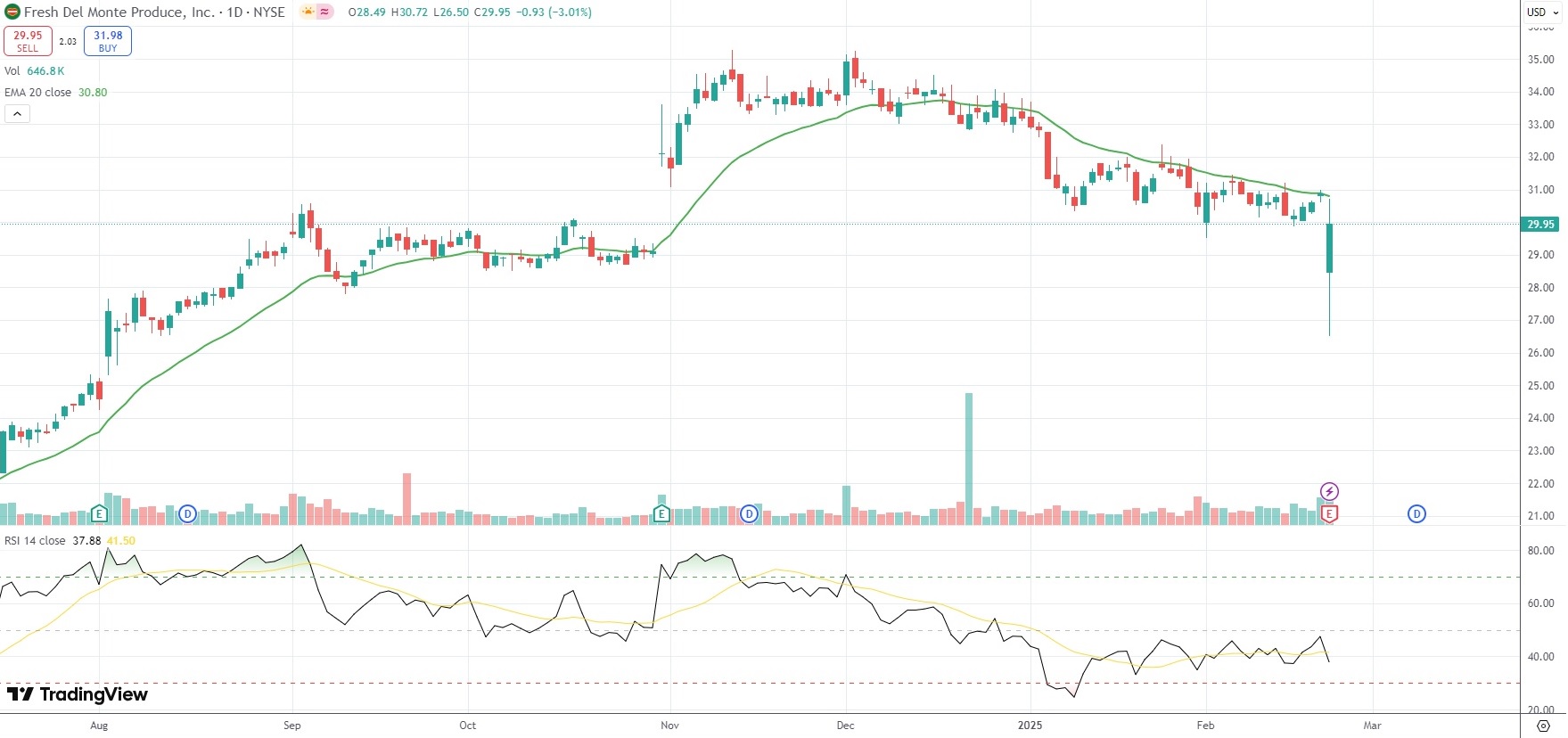Open the red earnings marker in late February

pyautogui.click(x=1329, y=513)
